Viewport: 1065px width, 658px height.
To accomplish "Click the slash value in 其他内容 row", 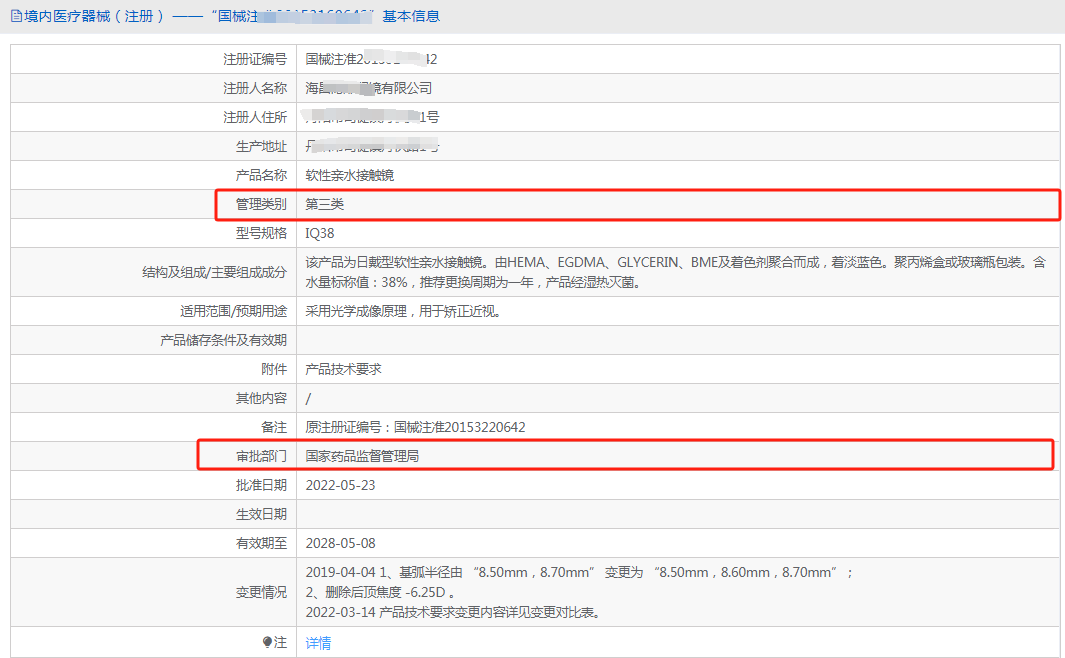I will point(308,399).
